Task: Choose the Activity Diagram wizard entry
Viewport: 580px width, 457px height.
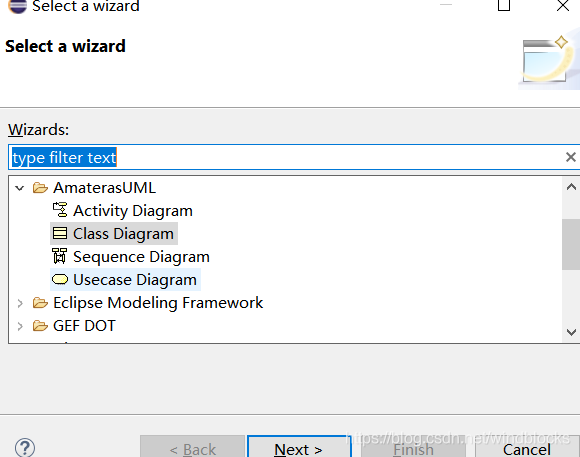Action: point(122,211)
